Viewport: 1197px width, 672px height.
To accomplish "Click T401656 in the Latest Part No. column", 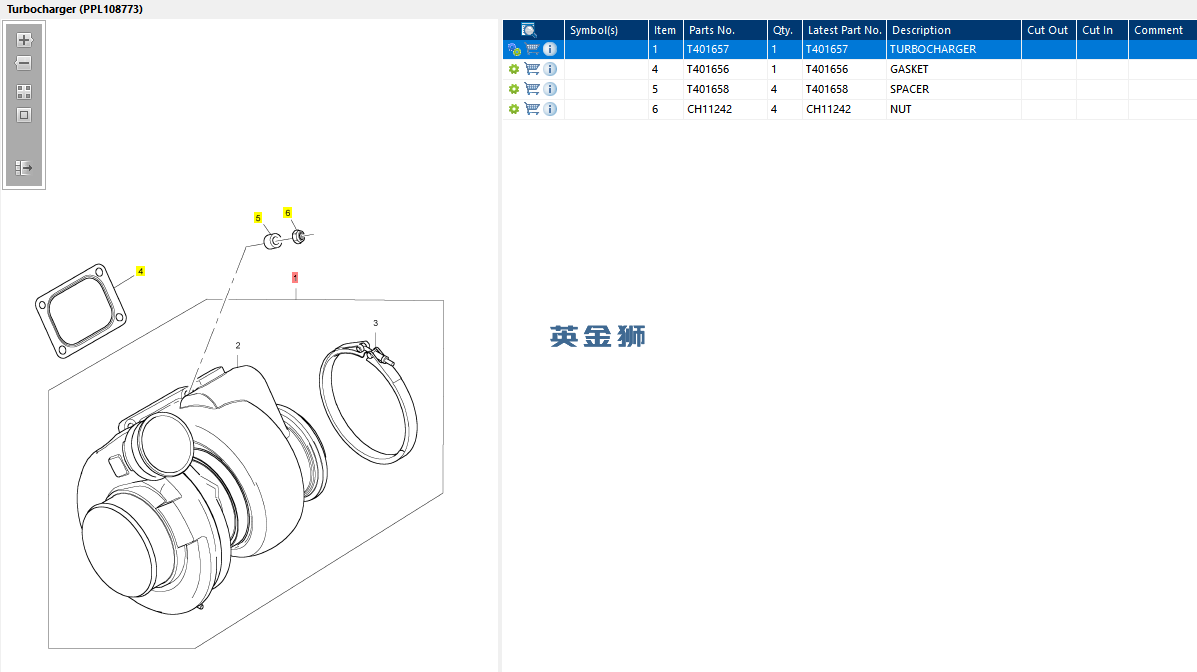I will click(x=827, y=69).
